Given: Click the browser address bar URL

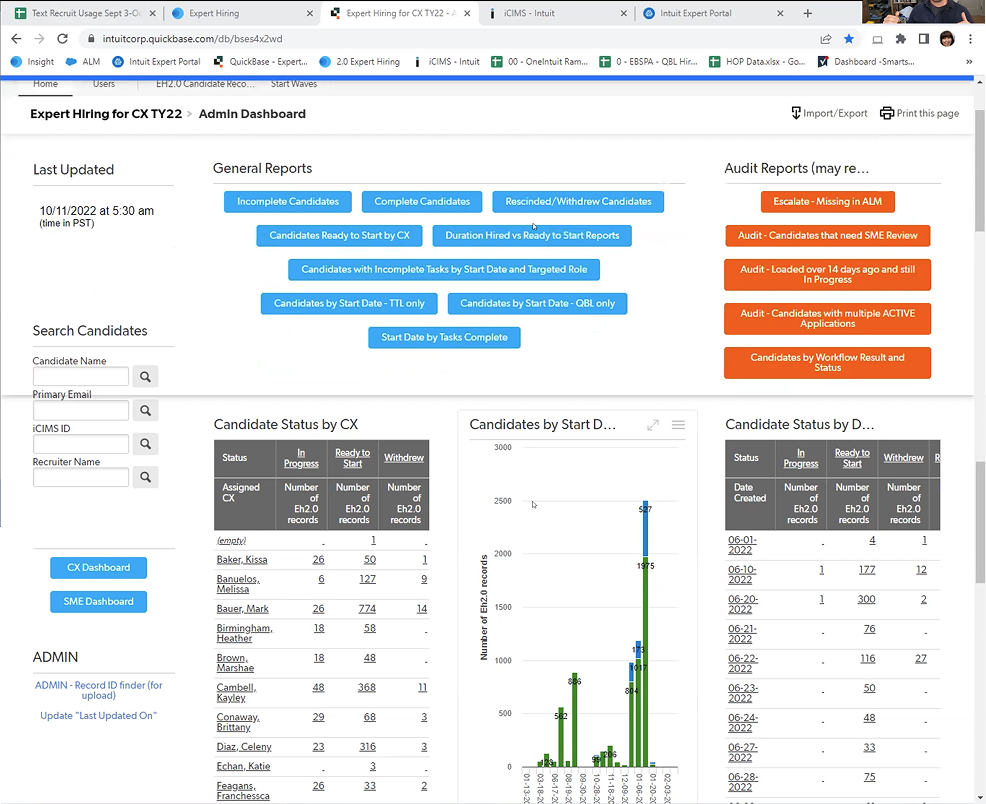Looking at the screenshot, I should pyautogui.click(x=192, y=39).
